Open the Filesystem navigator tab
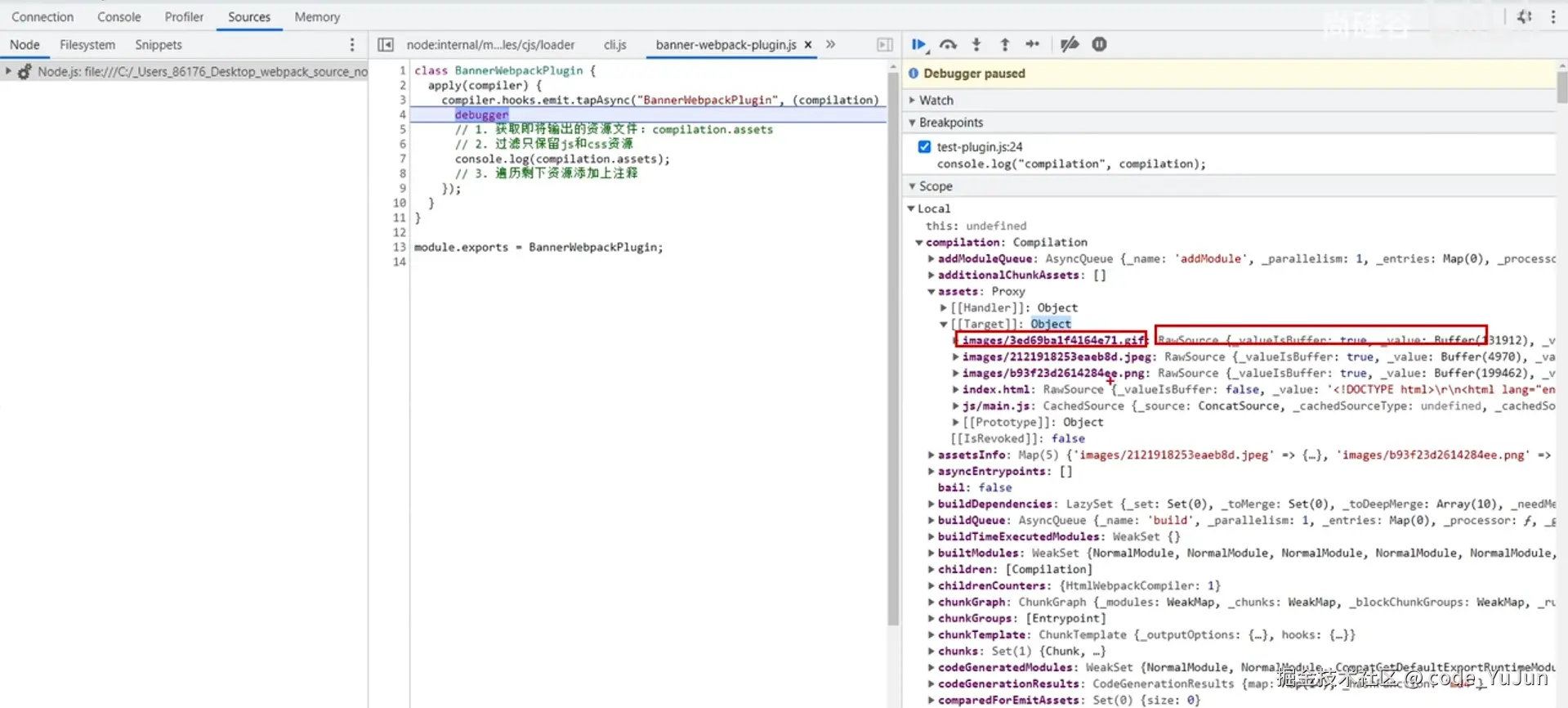The image size is (1568, 708). click(87, 45)
